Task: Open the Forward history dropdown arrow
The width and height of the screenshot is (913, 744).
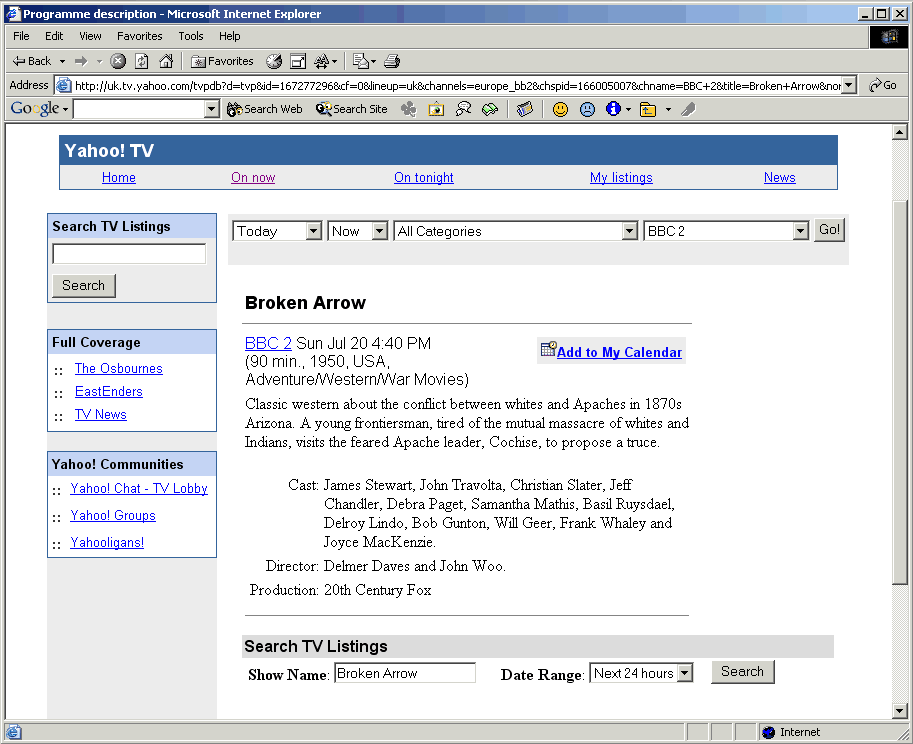Action: point(99,61)
